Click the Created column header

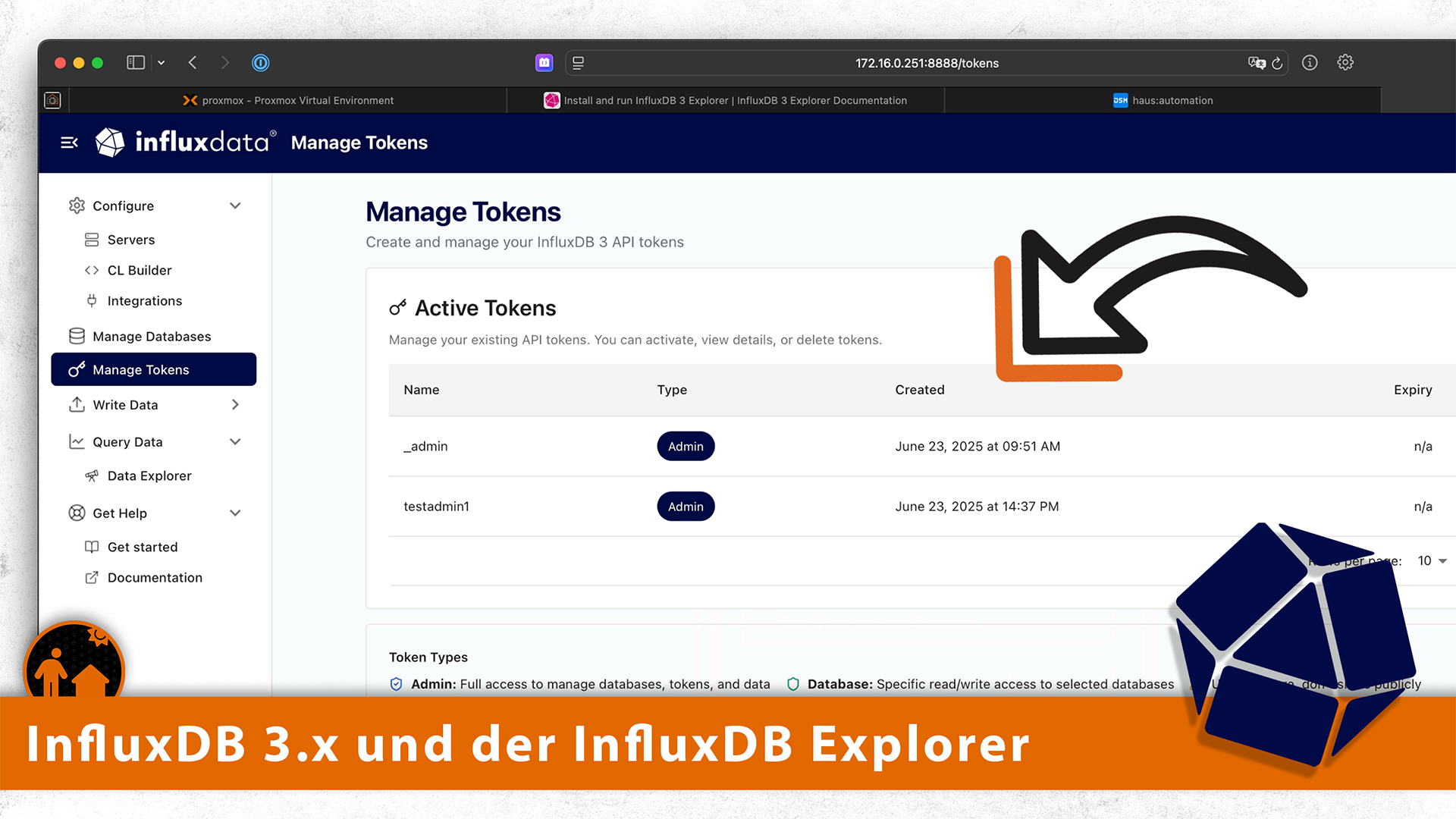[x=920, y=390]
